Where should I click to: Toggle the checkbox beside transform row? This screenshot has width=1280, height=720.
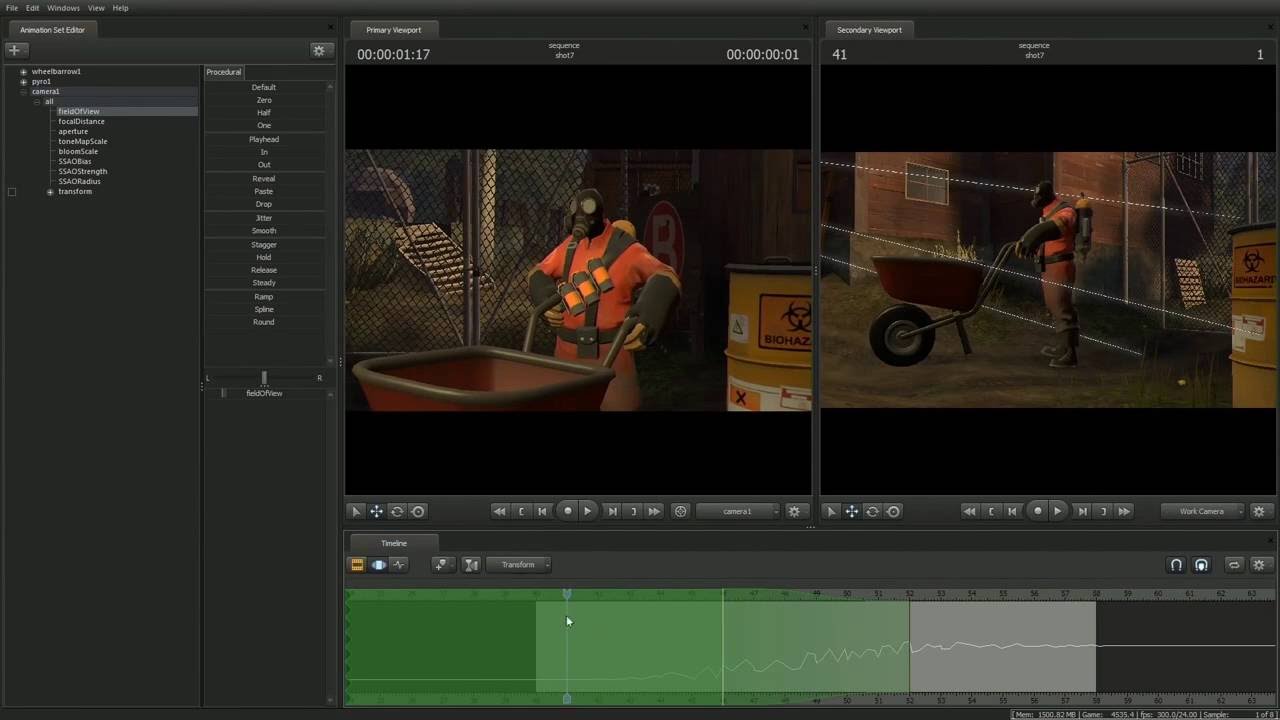pos(12,192)
